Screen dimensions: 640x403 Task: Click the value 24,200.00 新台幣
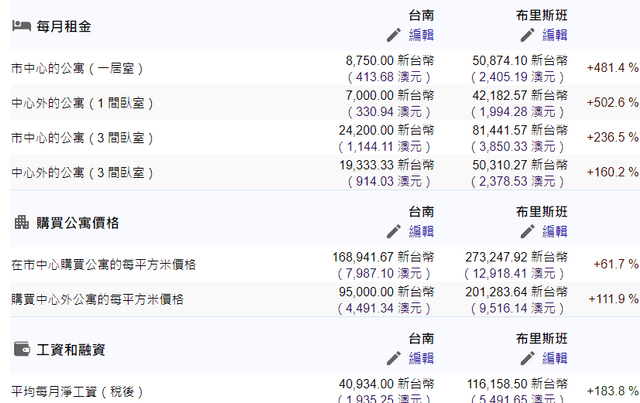[387, 130]
